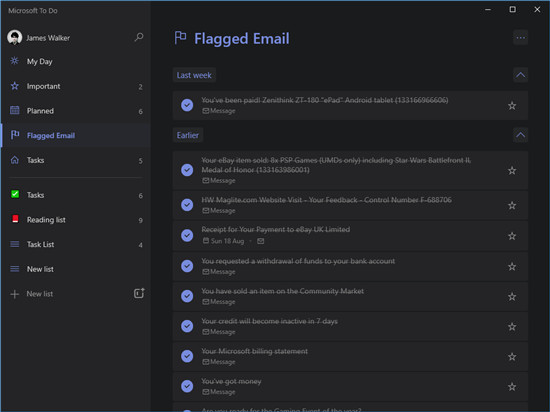Uncheck withdrawal of funds task

coord(187,266)
